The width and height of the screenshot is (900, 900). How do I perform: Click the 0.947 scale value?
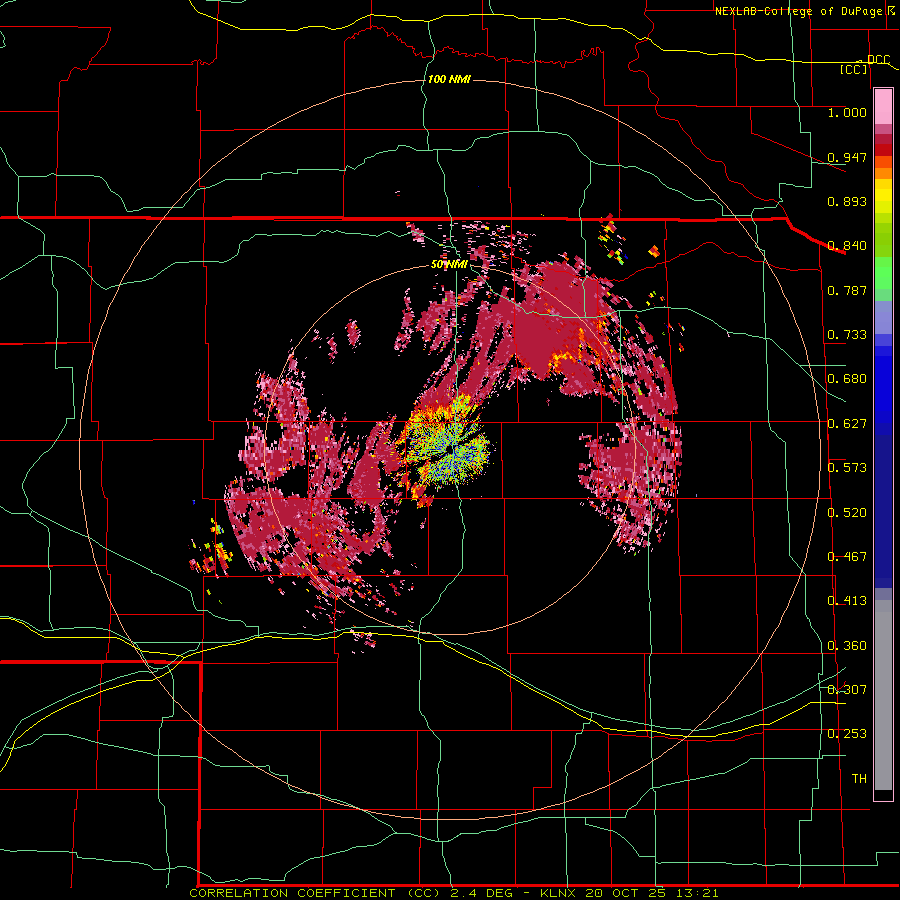(847, 157)
